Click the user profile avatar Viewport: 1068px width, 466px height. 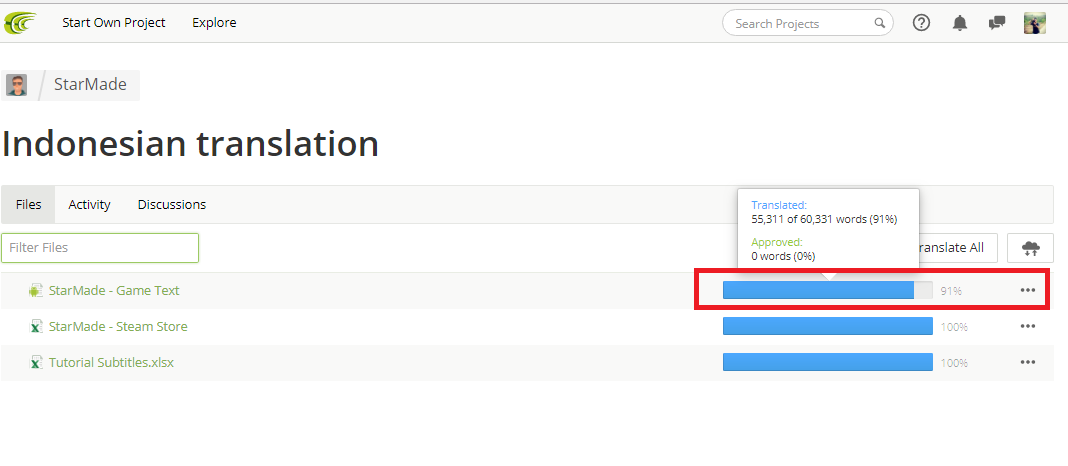click(1035, 23)
